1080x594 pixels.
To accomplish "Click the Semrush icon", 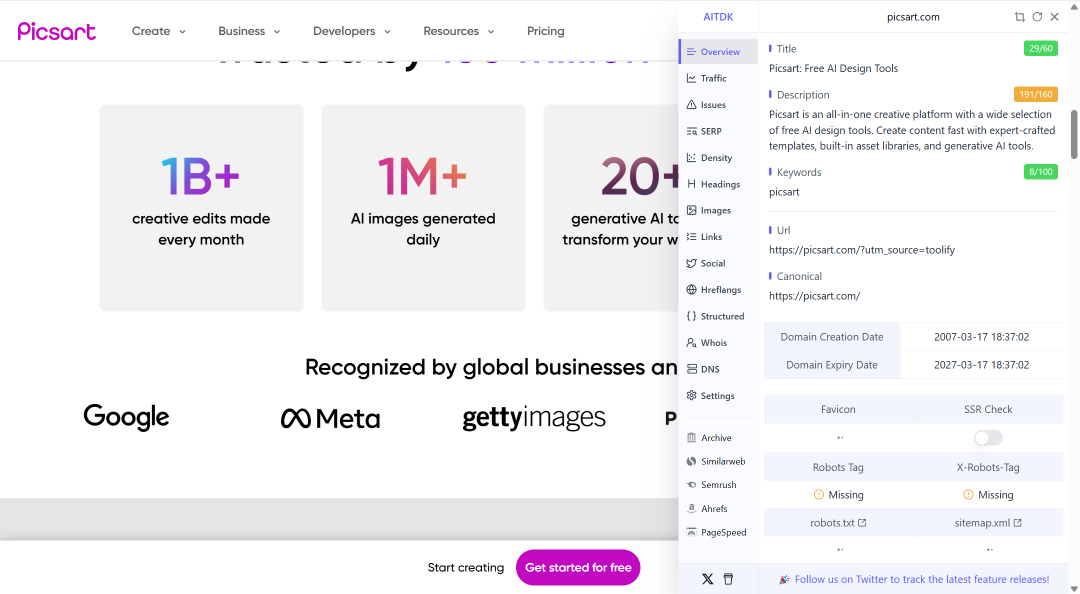I will coord(692,485).
